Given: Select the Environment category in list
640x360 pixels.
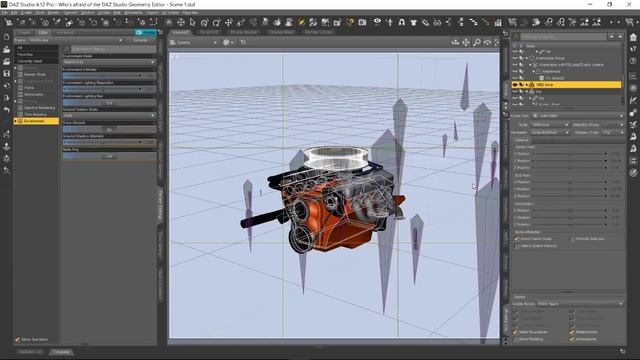Looking at the screenshot, I should (x=36, y=121).
